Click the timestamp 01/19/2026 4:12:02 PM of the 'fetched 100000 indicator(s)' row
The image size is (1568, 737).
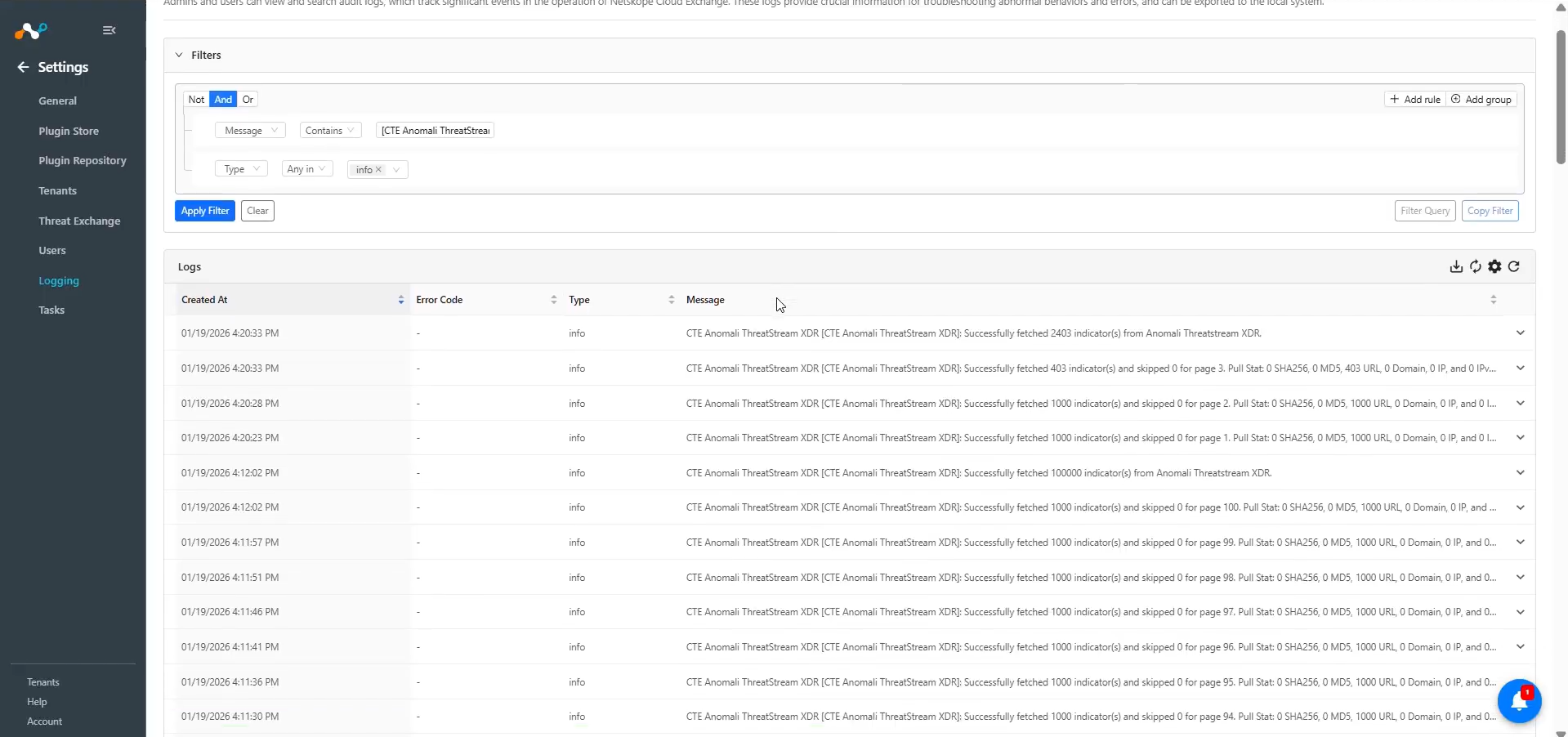(230, 473)
